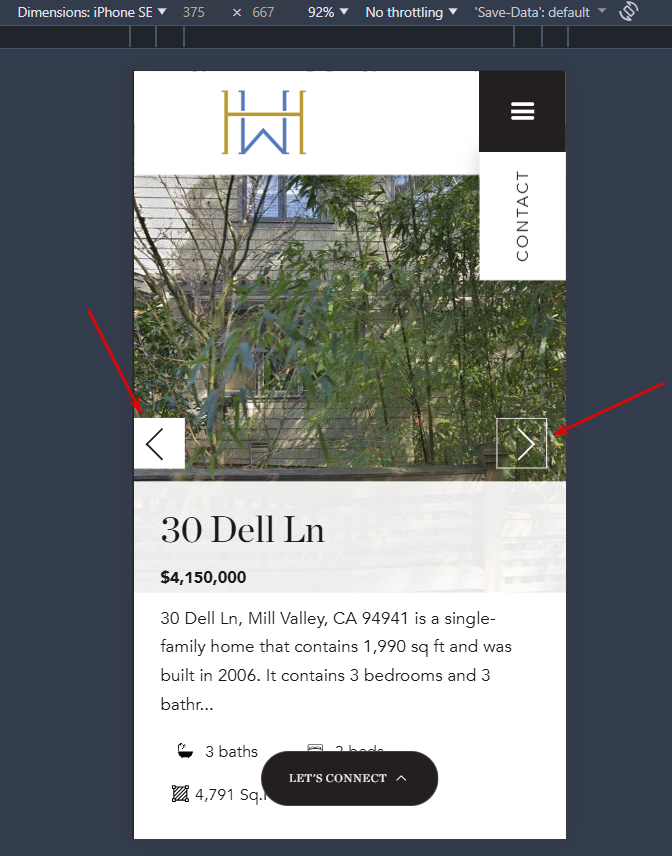672x856 pixels.
Task: Click the bed icon
Action: [x=315, y=747]
